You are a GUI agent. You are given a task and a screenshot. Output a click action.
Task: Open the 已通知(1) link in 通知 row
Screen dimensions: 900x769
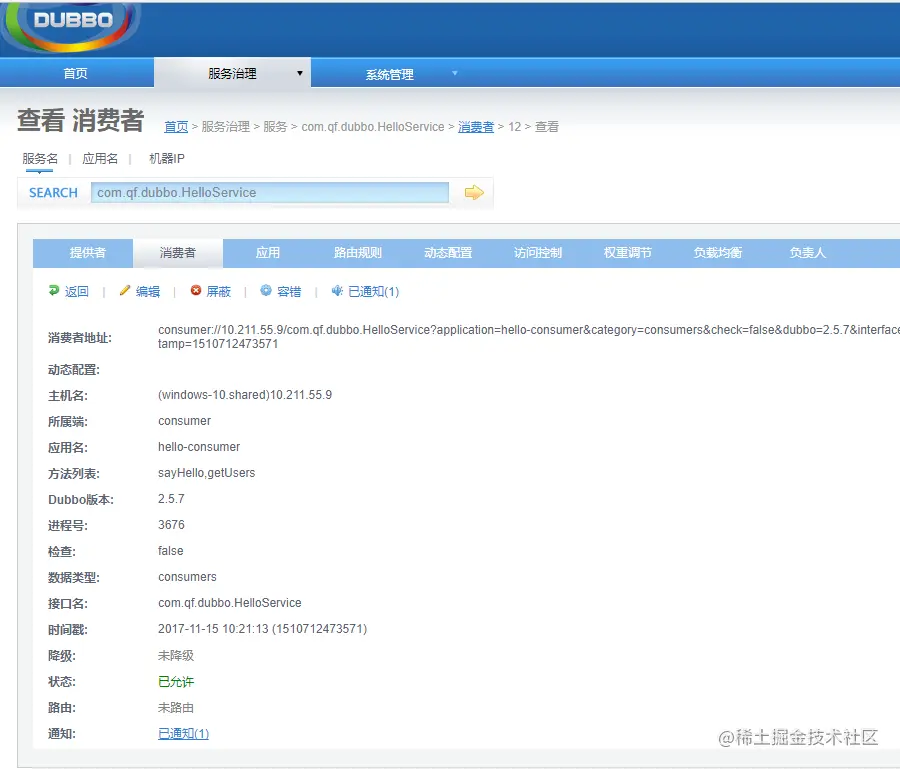point(184,733)
